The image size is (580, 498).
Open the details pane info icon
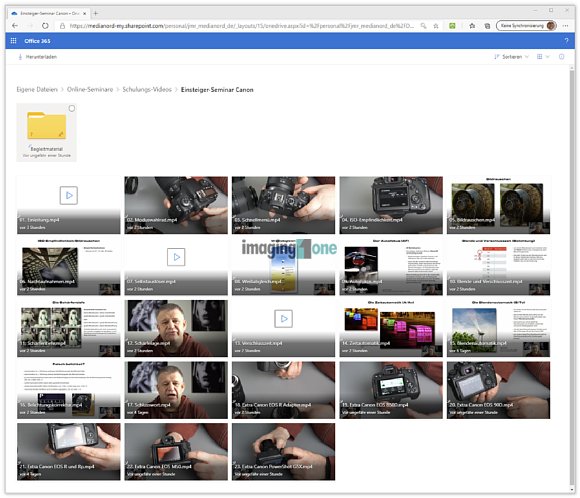click(562, 57)
